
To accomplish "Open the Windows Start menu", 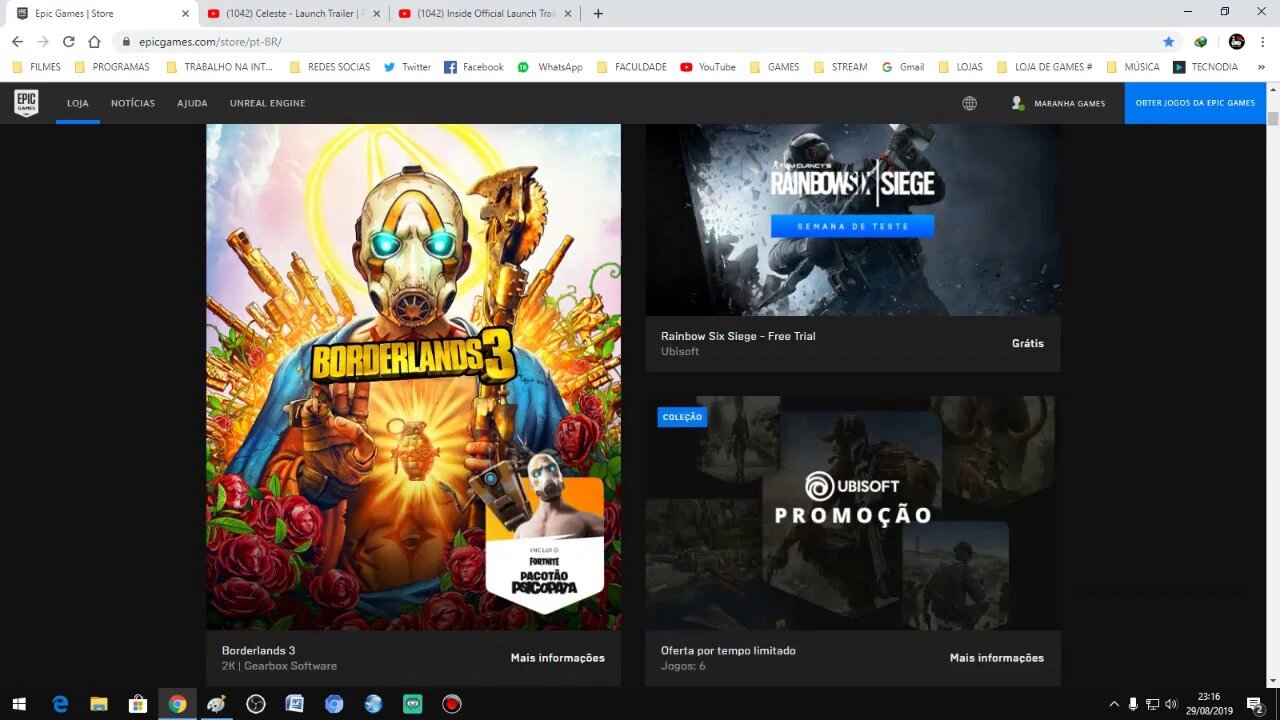I will [19, 704].
